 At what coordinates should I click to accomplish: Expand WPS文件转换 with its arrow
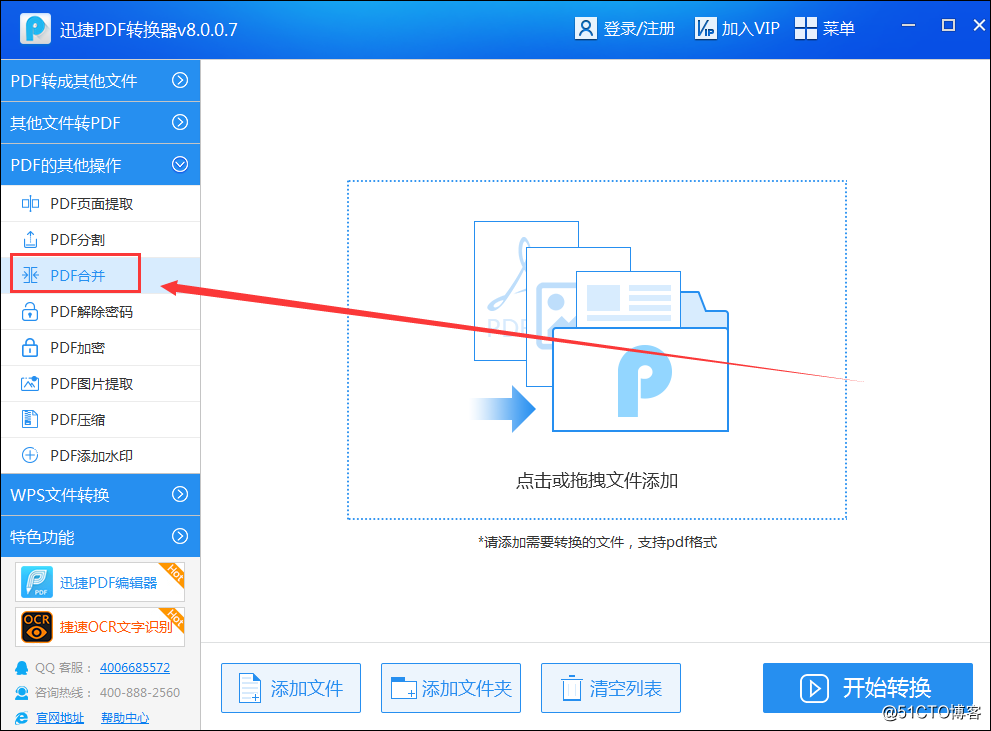tap(180, 494)
